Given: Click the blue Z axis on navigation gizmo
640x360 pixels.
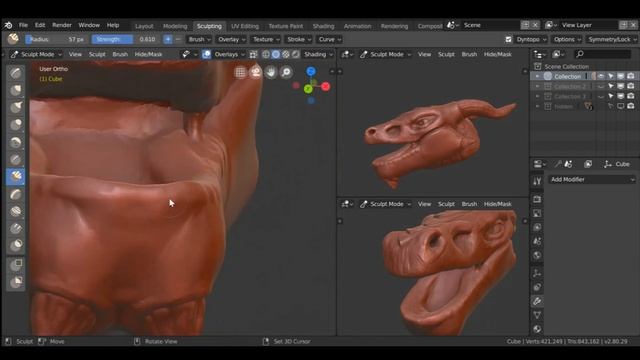Looking at the screenshot, I should (311, 71).
